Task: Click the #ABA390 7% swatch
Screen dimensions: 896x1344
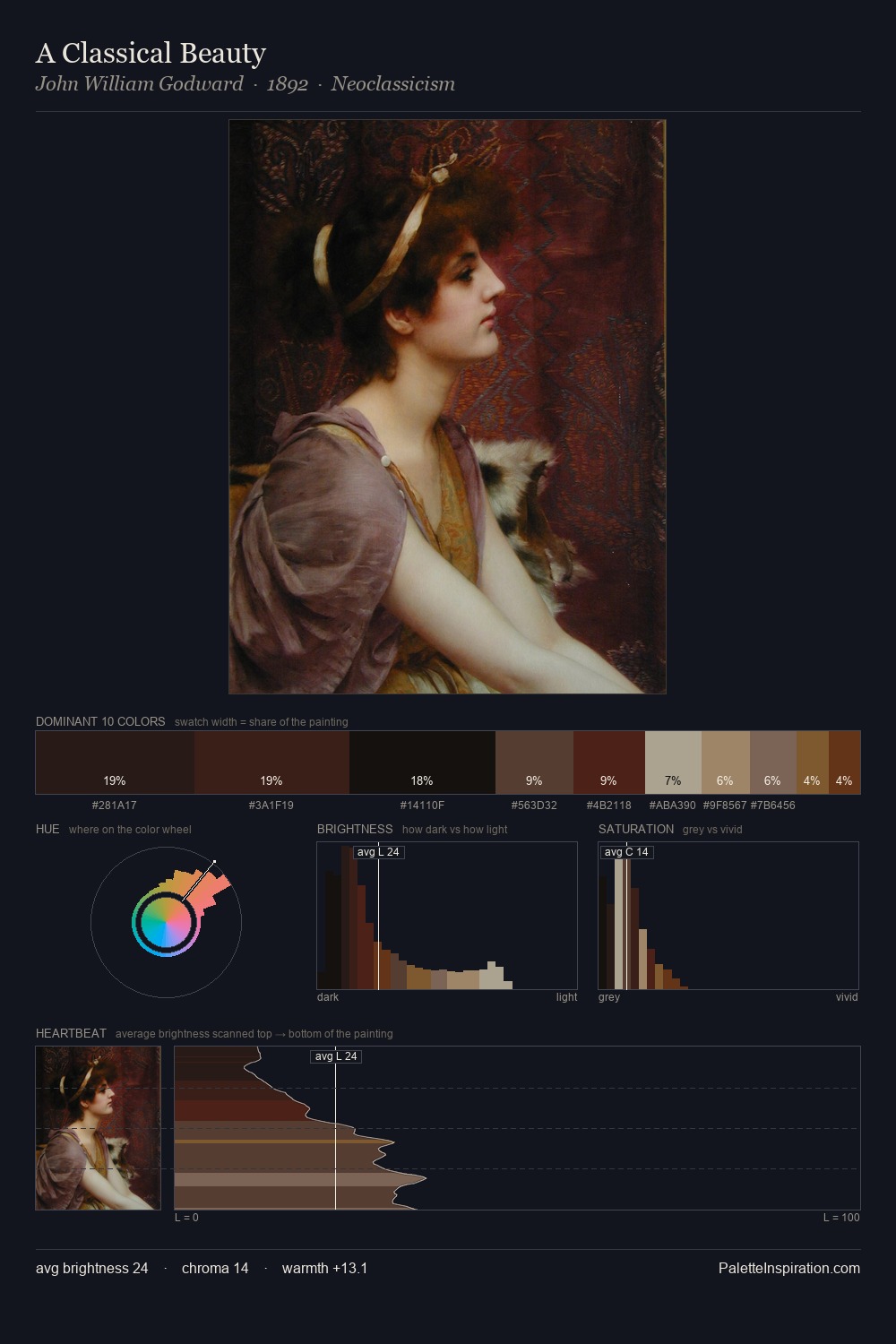Action: point(673,762)
